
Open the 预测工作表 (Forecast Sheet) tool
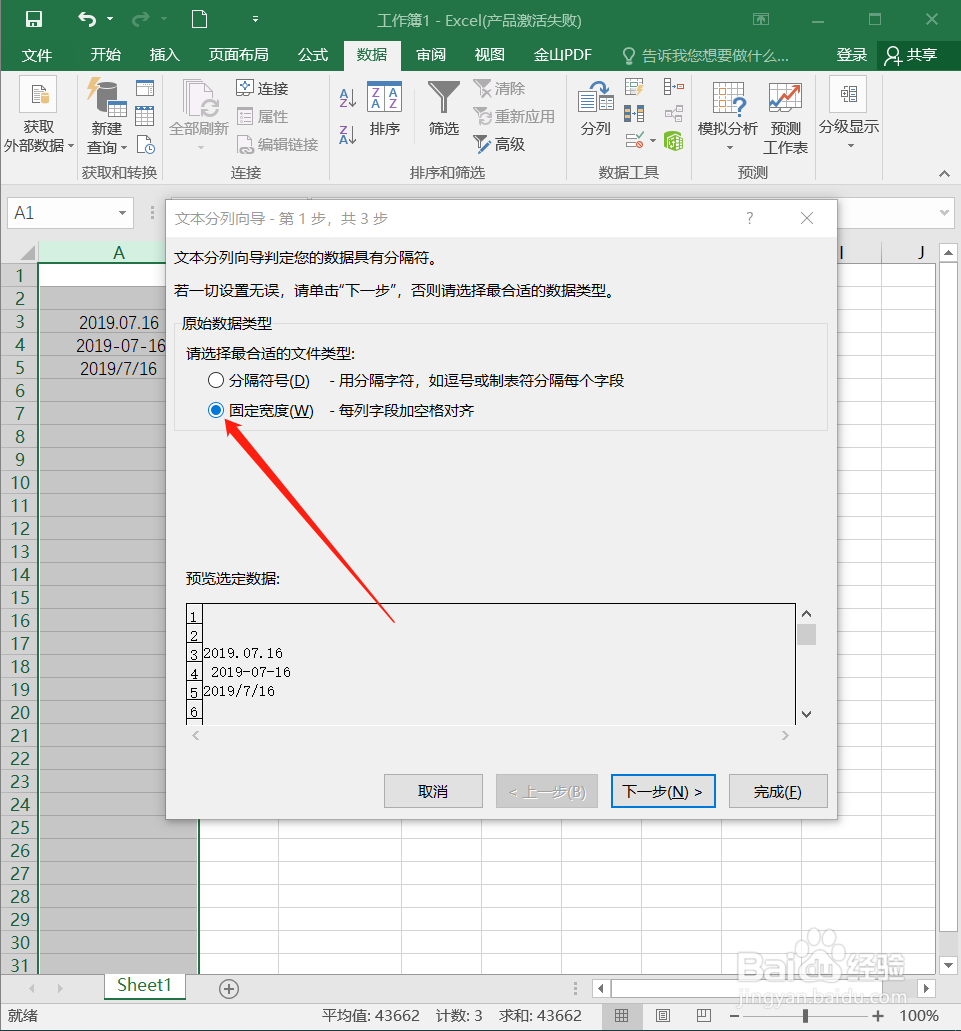point(785,115)
